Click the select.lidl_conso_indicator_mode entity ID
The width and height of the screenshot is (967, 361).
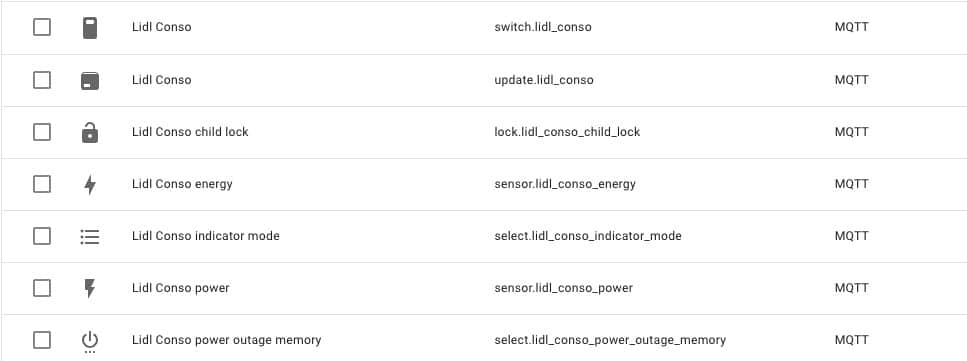[588, 236]
